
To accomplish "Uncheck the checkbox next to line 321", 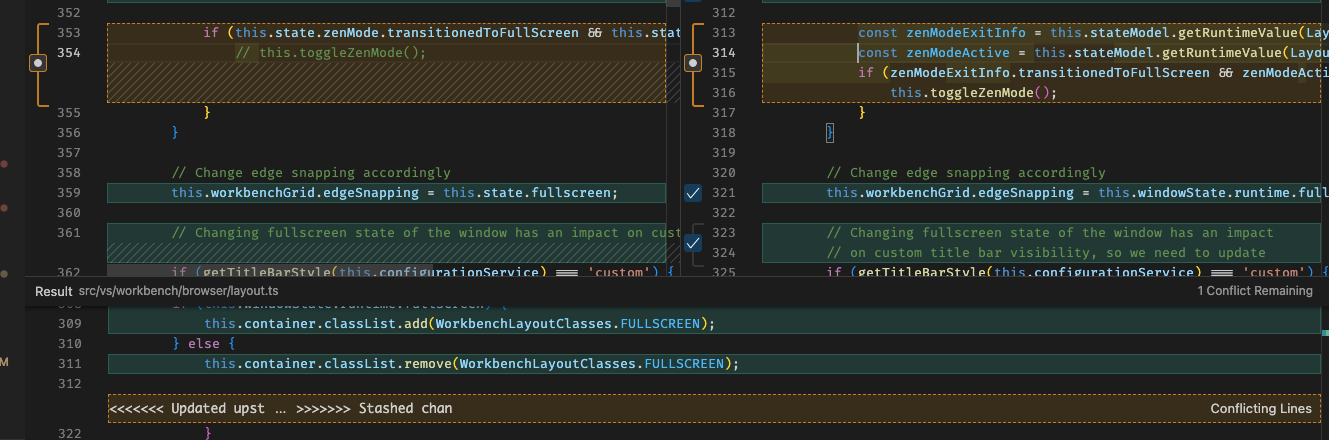I will [694, 193].
